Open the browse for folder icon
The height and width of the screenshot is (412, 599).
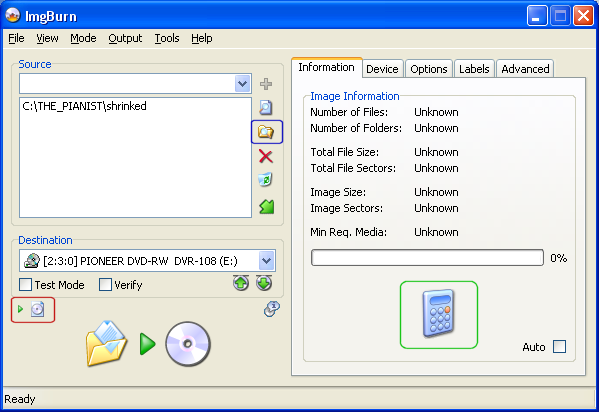266,132
